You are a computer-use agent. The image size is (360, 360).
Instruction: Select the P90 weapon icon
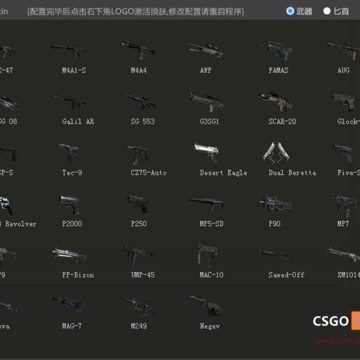276,204
